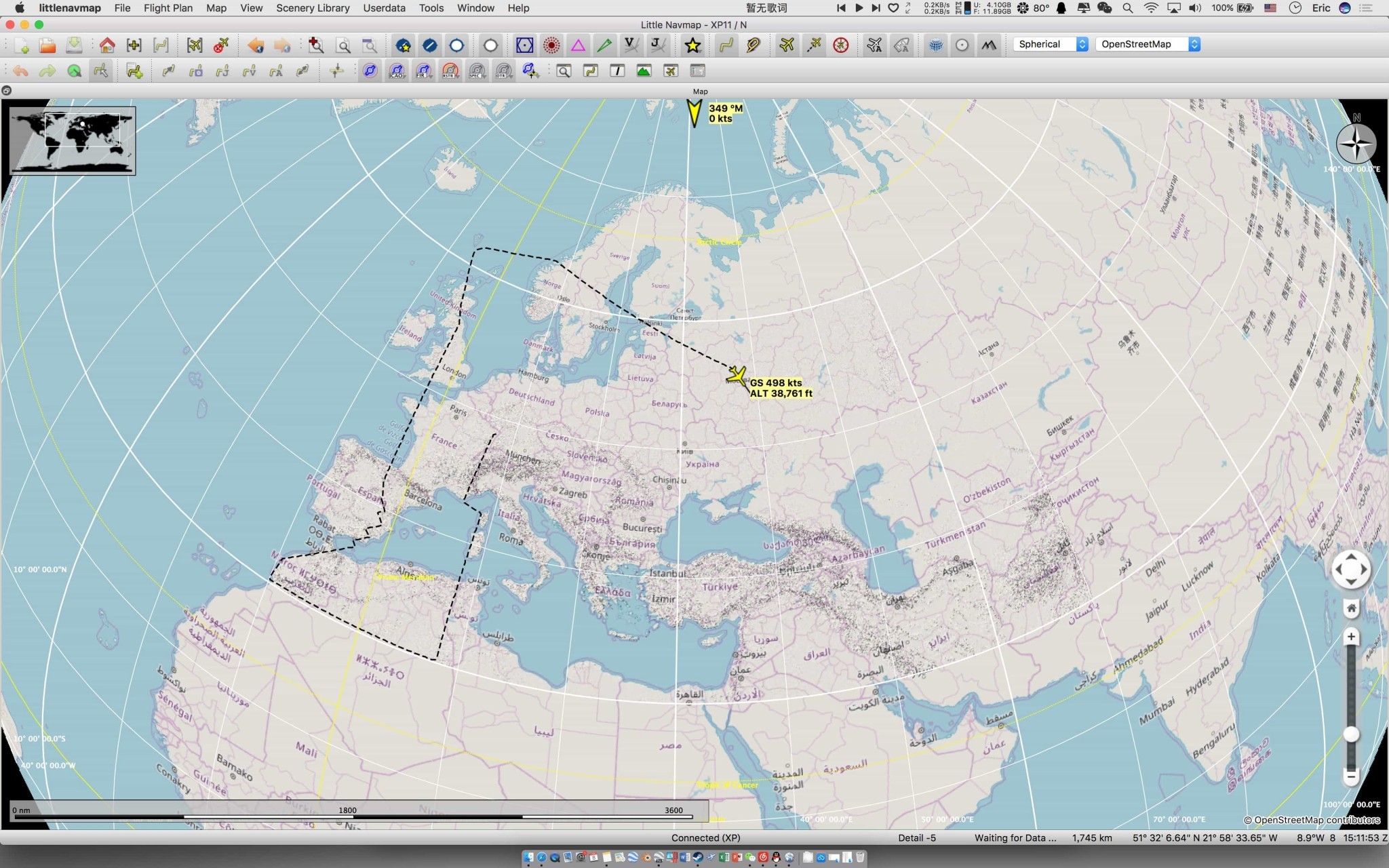Open the userpoints star dropdown
The height and width of the screenshot is (868, 1389).
click(692, 45)
